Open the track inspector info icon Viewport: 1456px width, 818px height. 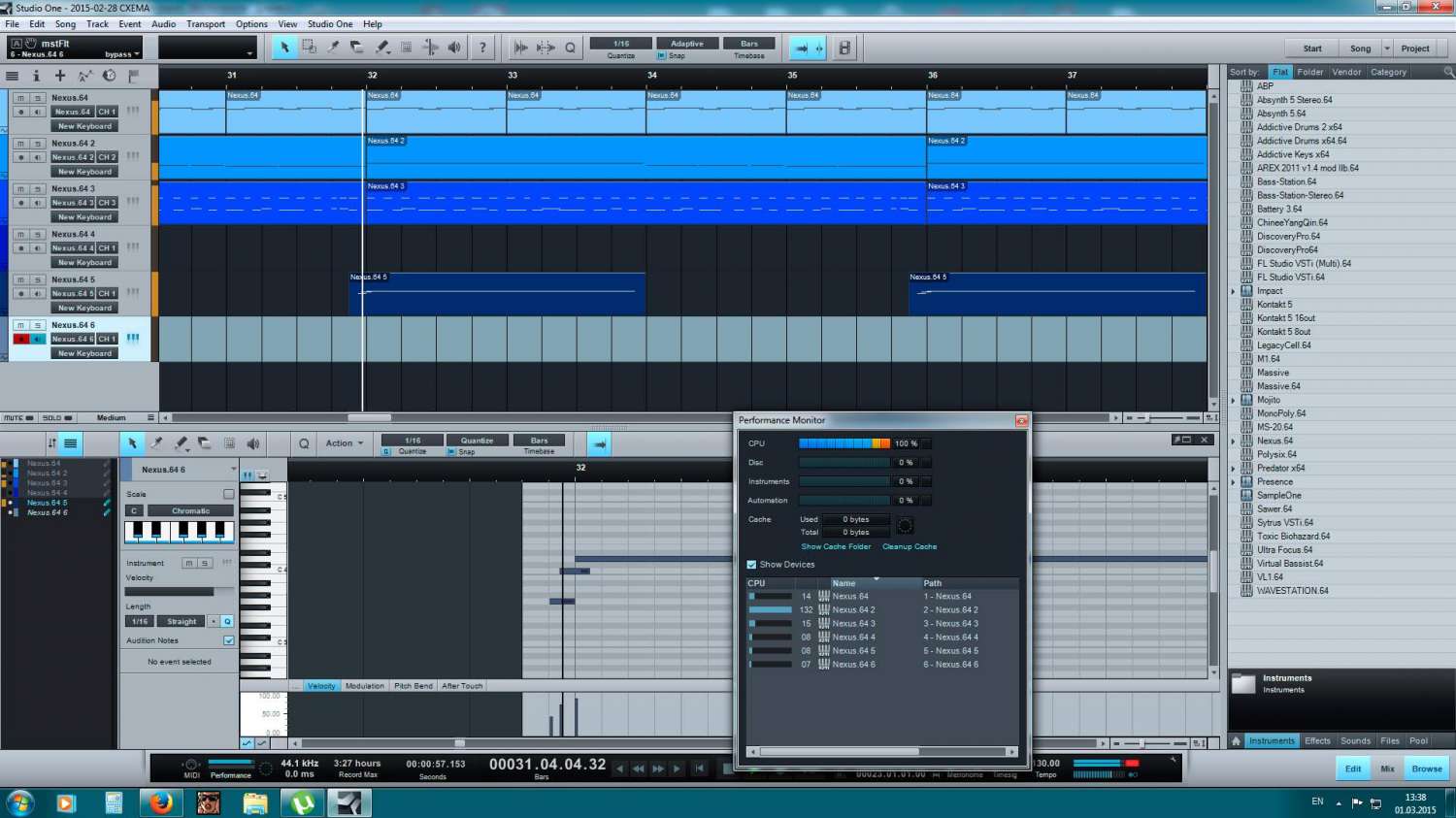pos(36,76)
